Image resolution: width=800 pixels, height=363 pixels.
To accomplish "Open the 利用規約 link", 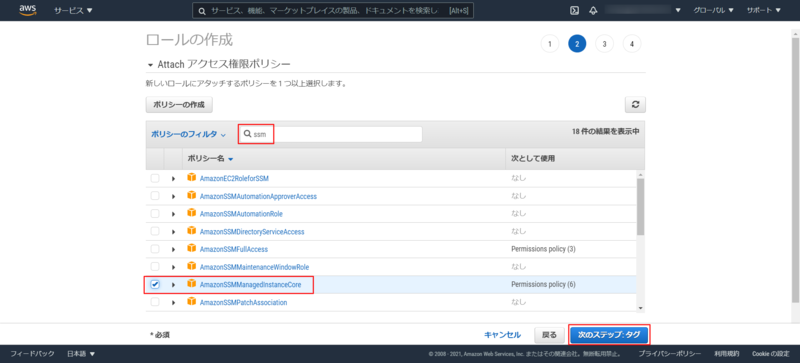I will (727, 354).
